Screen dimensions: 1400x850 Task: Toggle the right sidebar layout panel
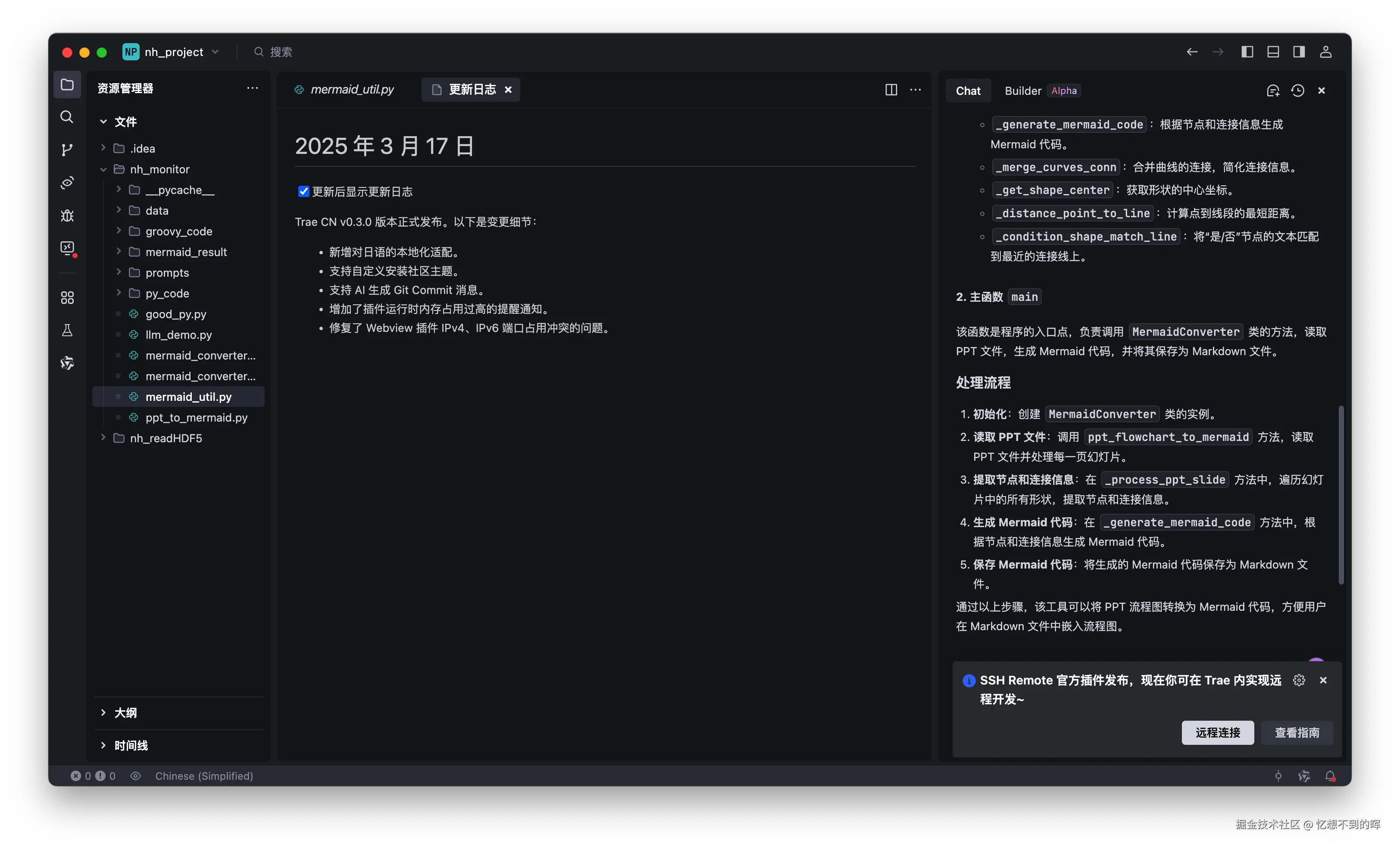pyautogui.click(x=1298, y=51)
